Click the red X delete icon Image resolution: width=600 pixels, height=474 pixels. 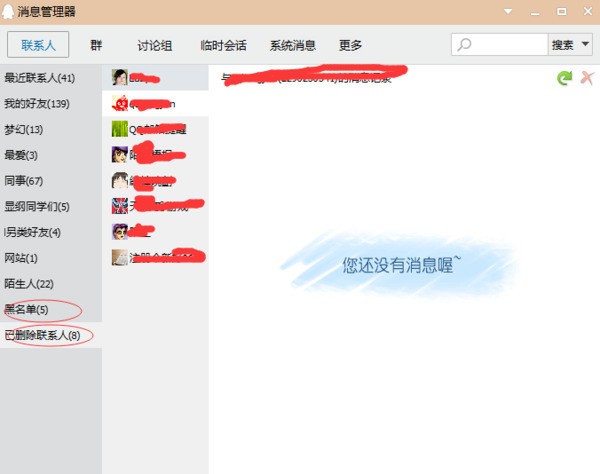pos(586,77)
